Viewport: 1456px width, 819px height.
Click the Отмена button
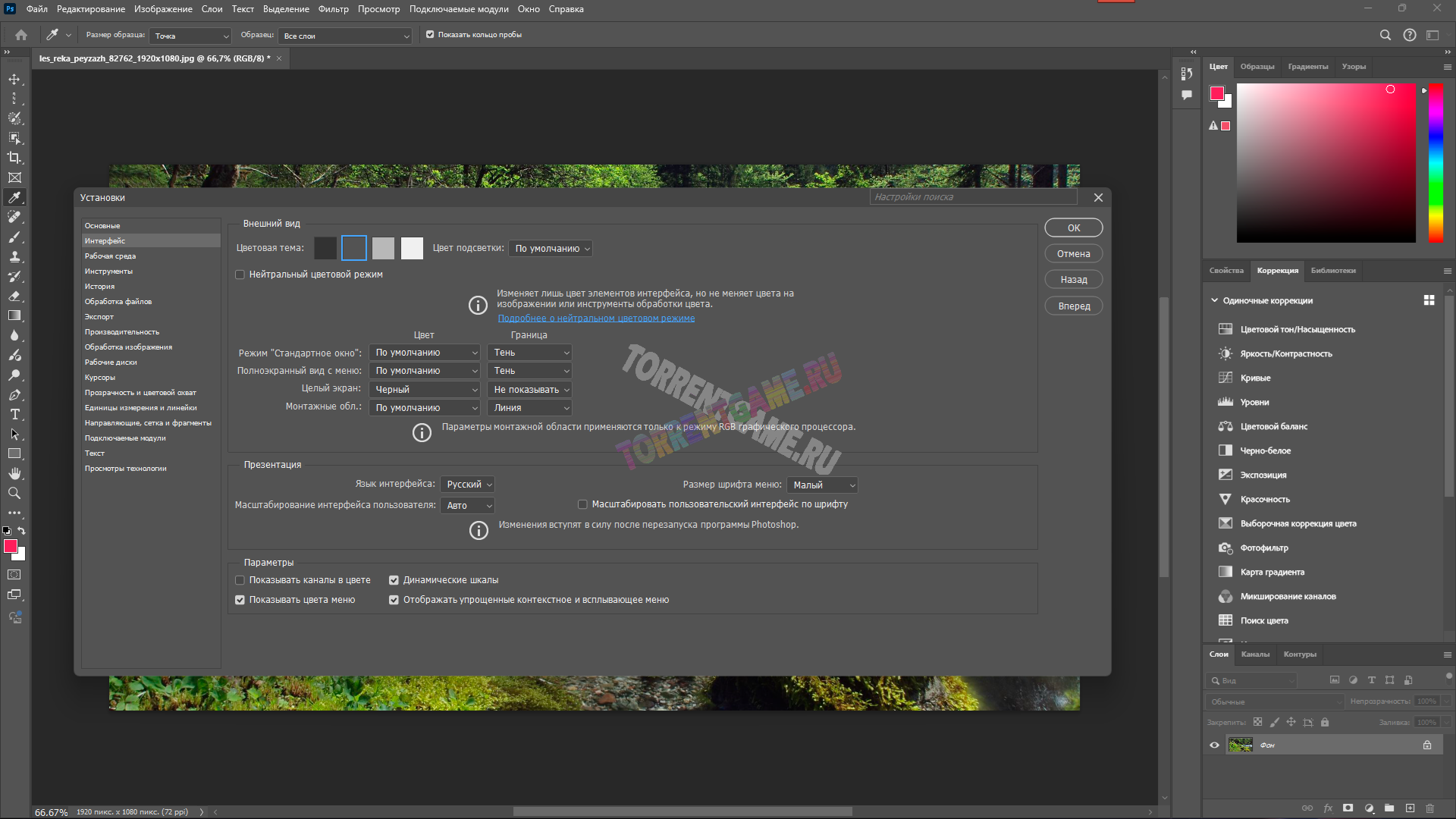click(1073, 254)
